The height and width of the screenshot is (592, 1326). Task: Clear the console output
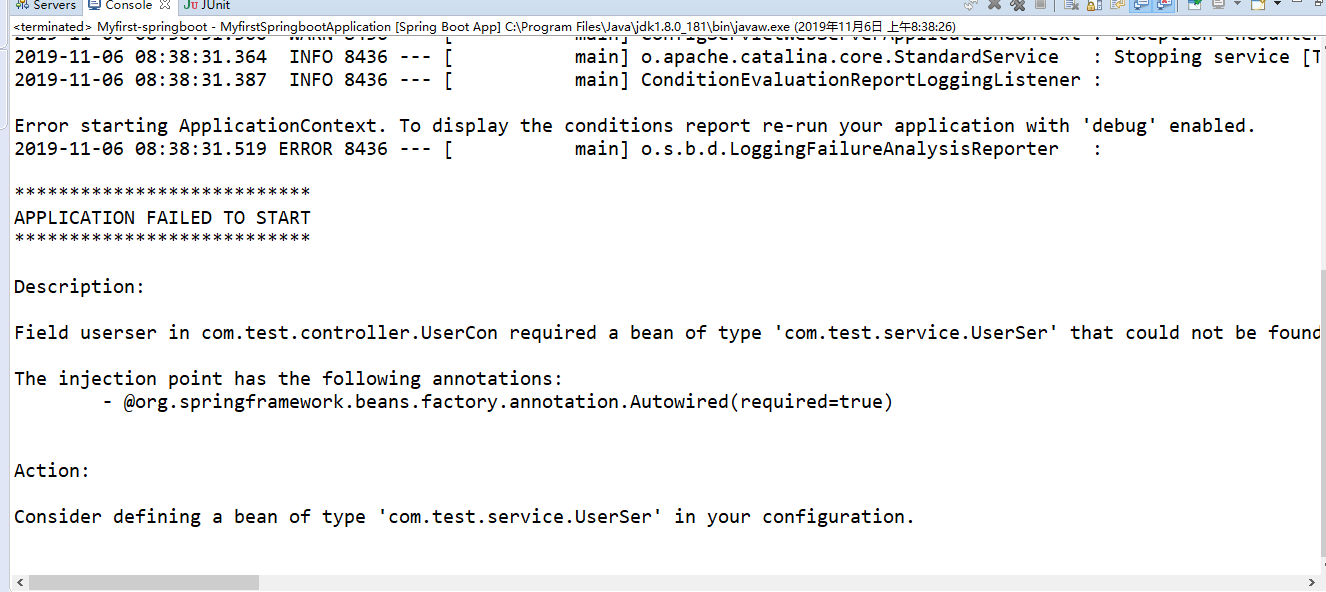point(1071,5)
